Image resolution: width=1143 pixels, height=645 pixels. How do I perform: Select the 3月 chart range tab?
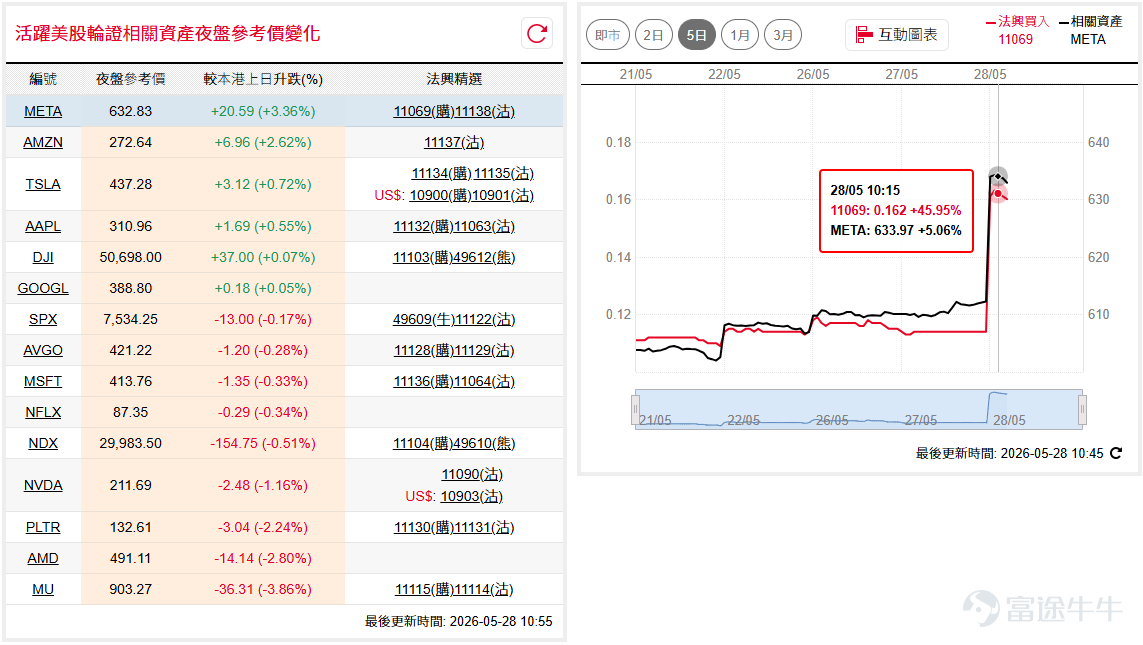pyautogui.click(x=783, y=35)
